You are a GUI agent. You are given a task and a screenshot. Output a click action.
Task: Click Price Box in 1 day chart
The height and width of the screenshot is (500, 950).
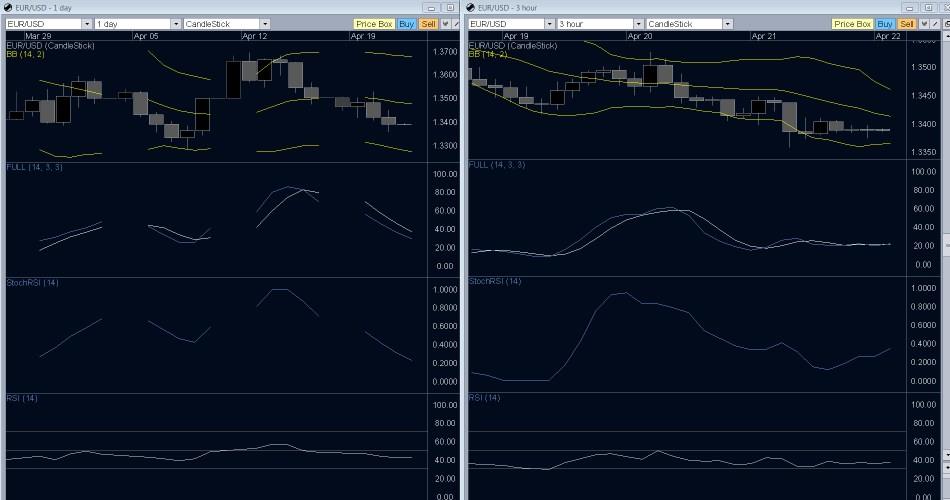click(374, 24)
